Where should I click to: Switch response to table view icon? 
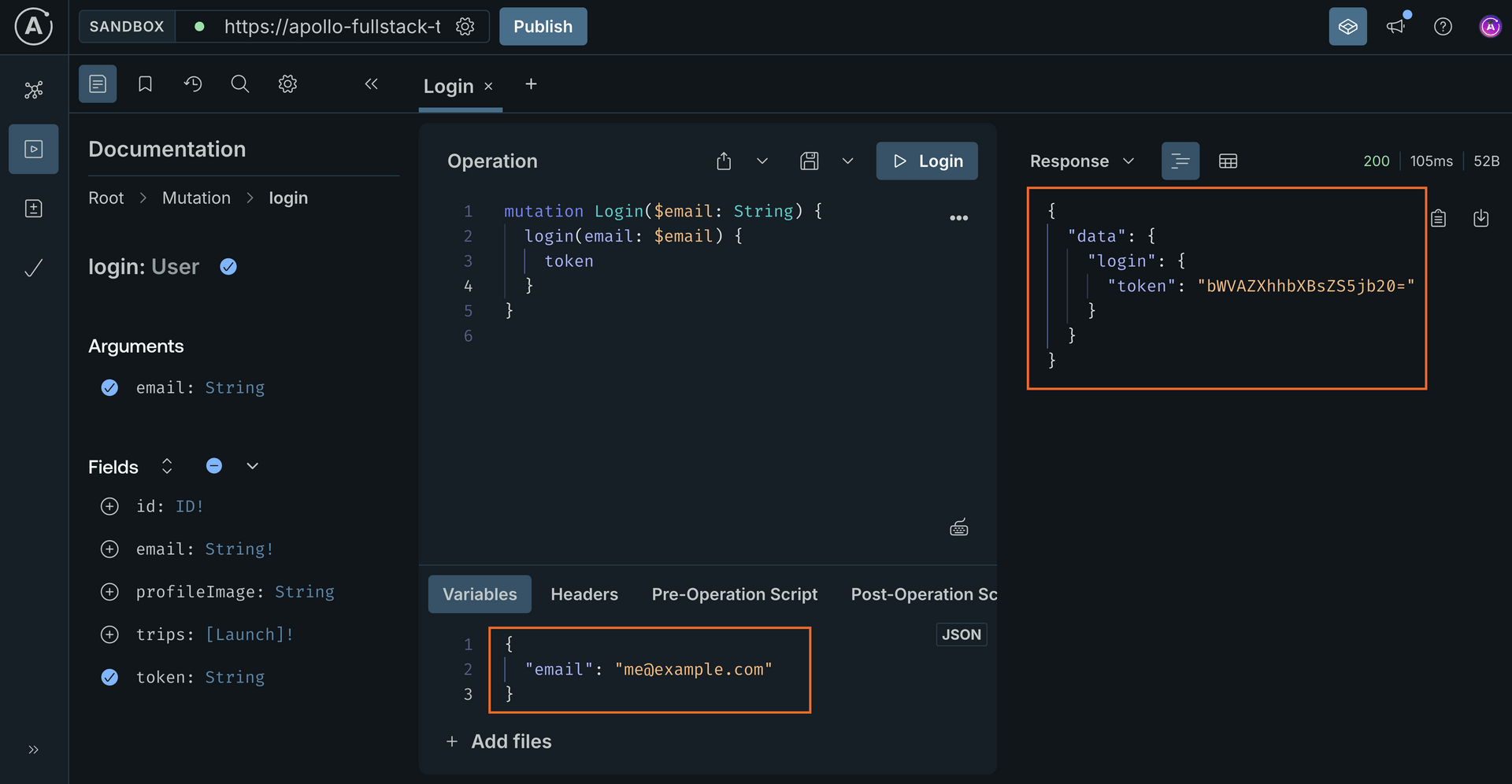[x=1228, y=161]
